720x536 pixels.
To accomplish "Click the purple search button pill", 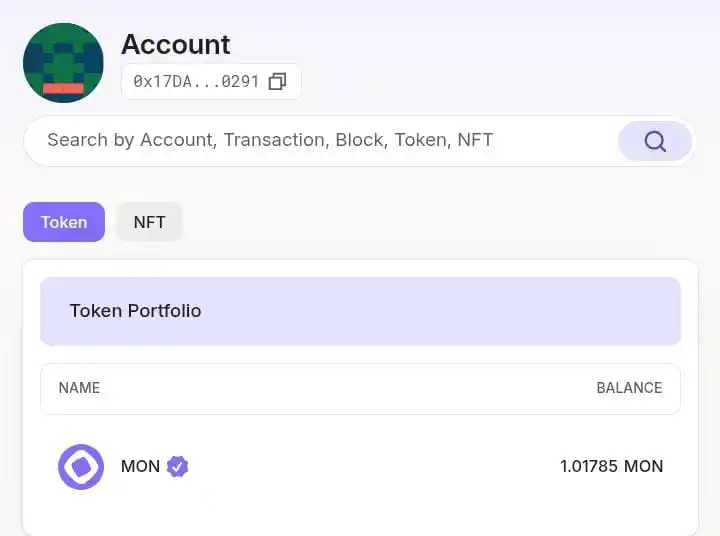I will (x=655, y=141).
